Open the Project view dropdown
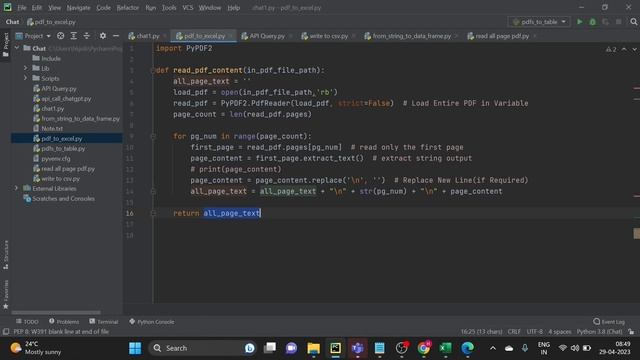The height and width of the screenshot is (360, 640). pos(33,36)
